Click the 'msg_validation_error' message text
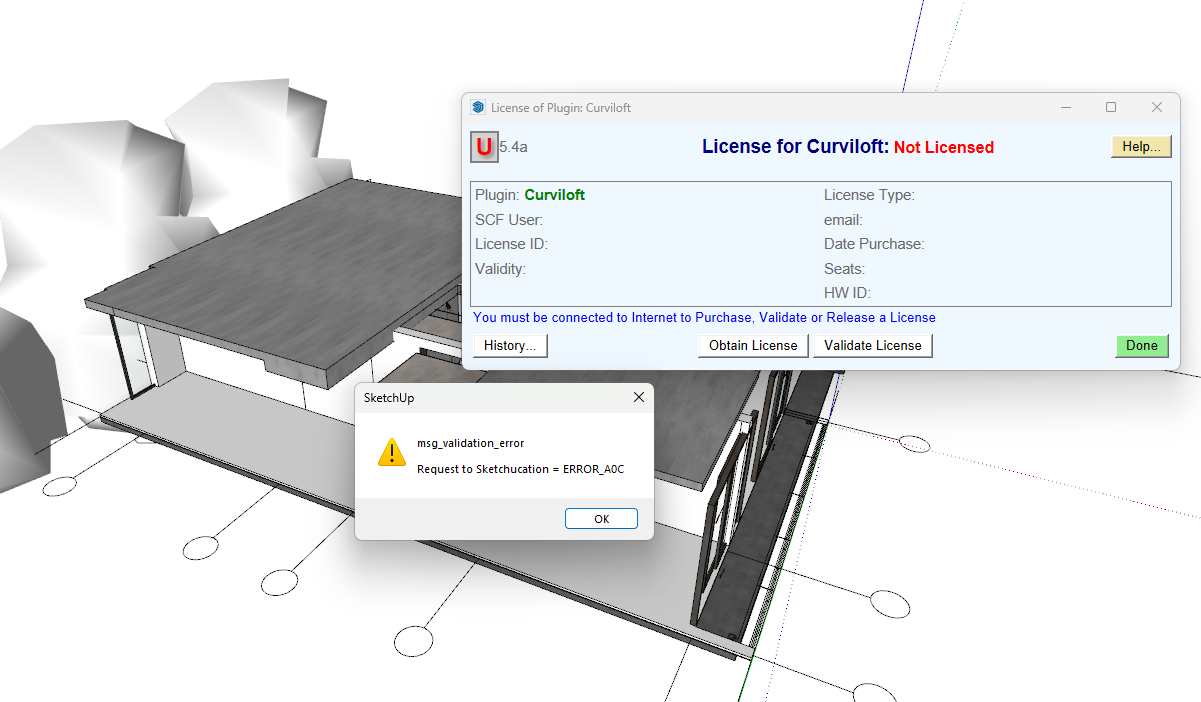Screen dimensions: 1201x702 coord(470,443)
